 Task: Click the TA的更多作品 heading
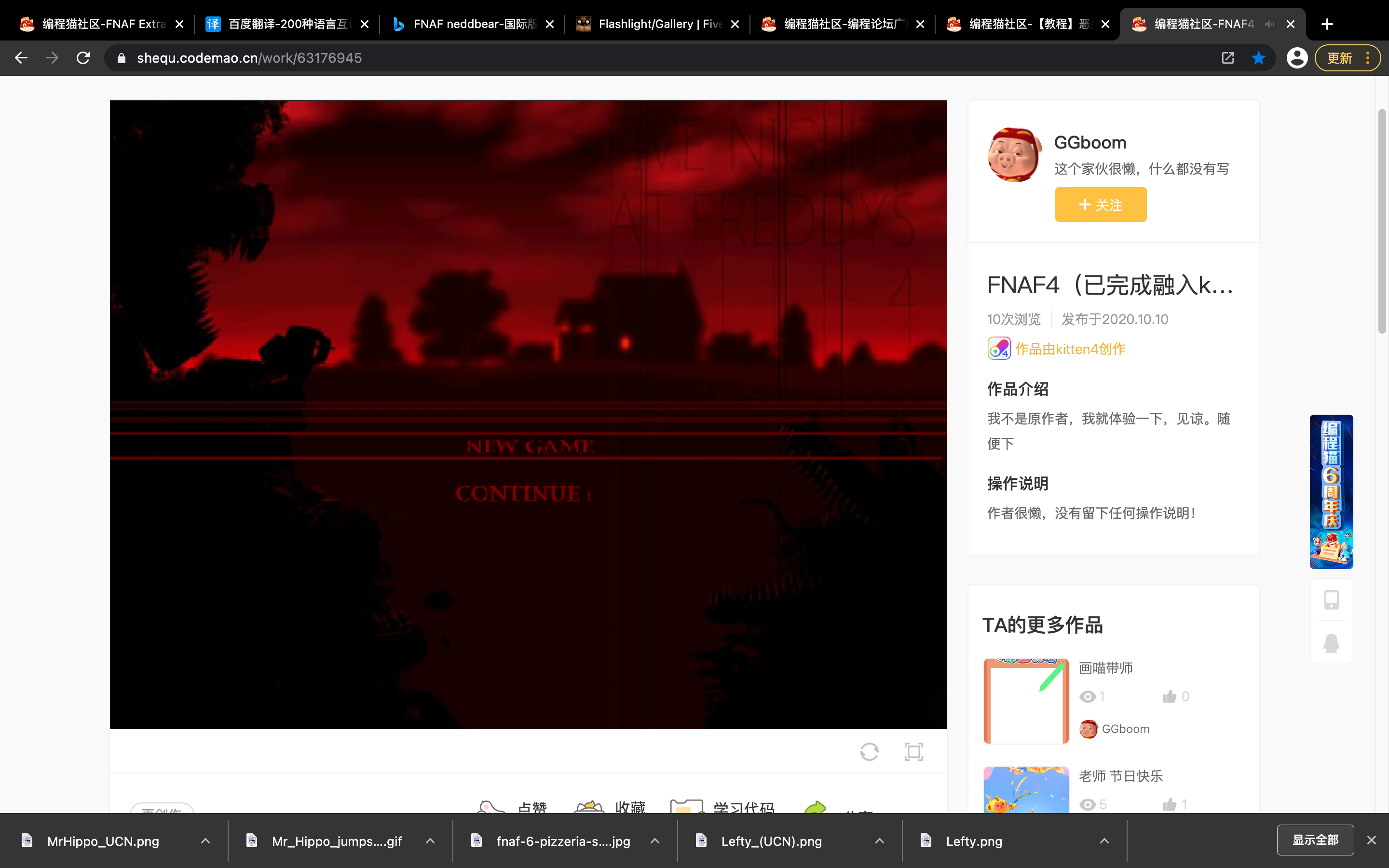(1042, 625)
